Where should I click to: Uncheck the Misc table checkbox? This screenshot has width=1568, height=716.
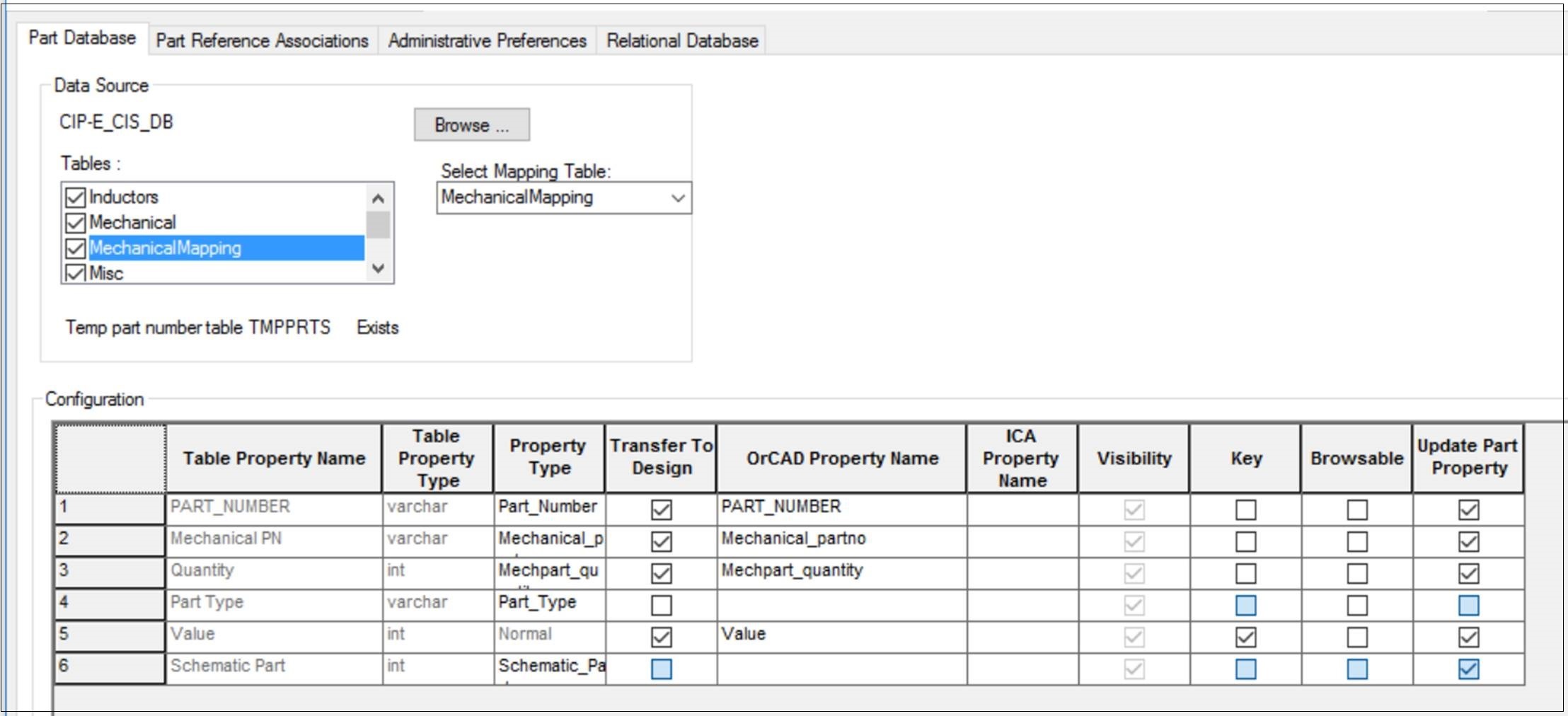(76, 273)
